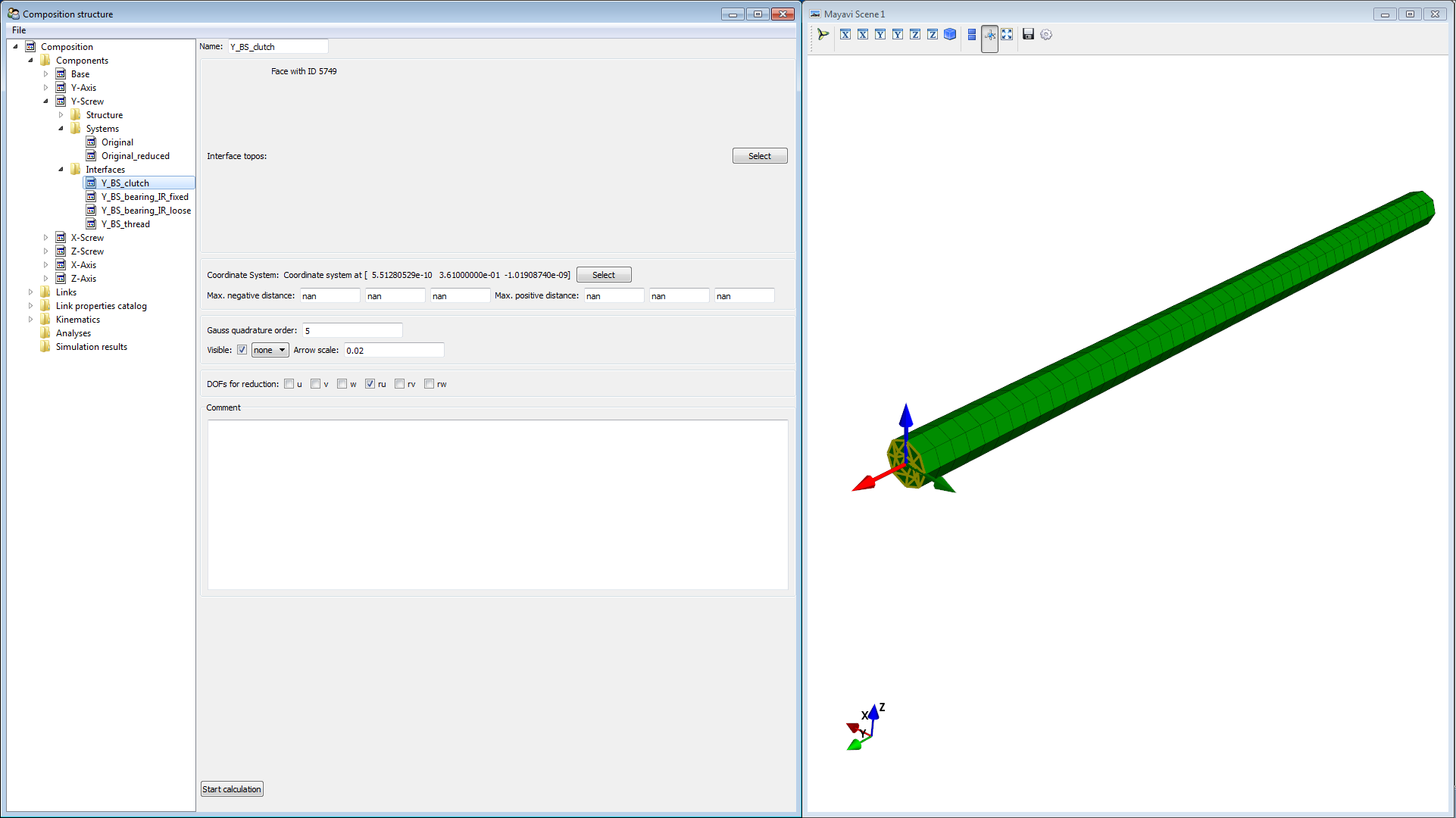The height and width of the screenshot is (818, 1456).
Task: Toggle the Visible checkbox
Action: (x=242, y=350)
